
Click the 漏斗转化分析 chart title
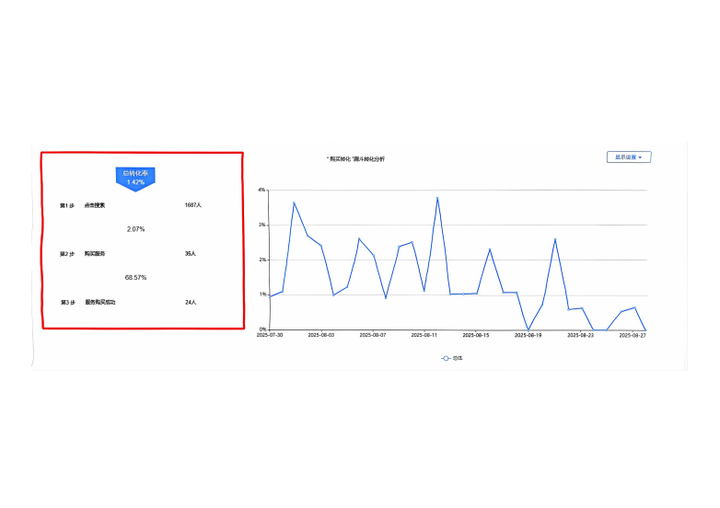[x=355, y=160]
